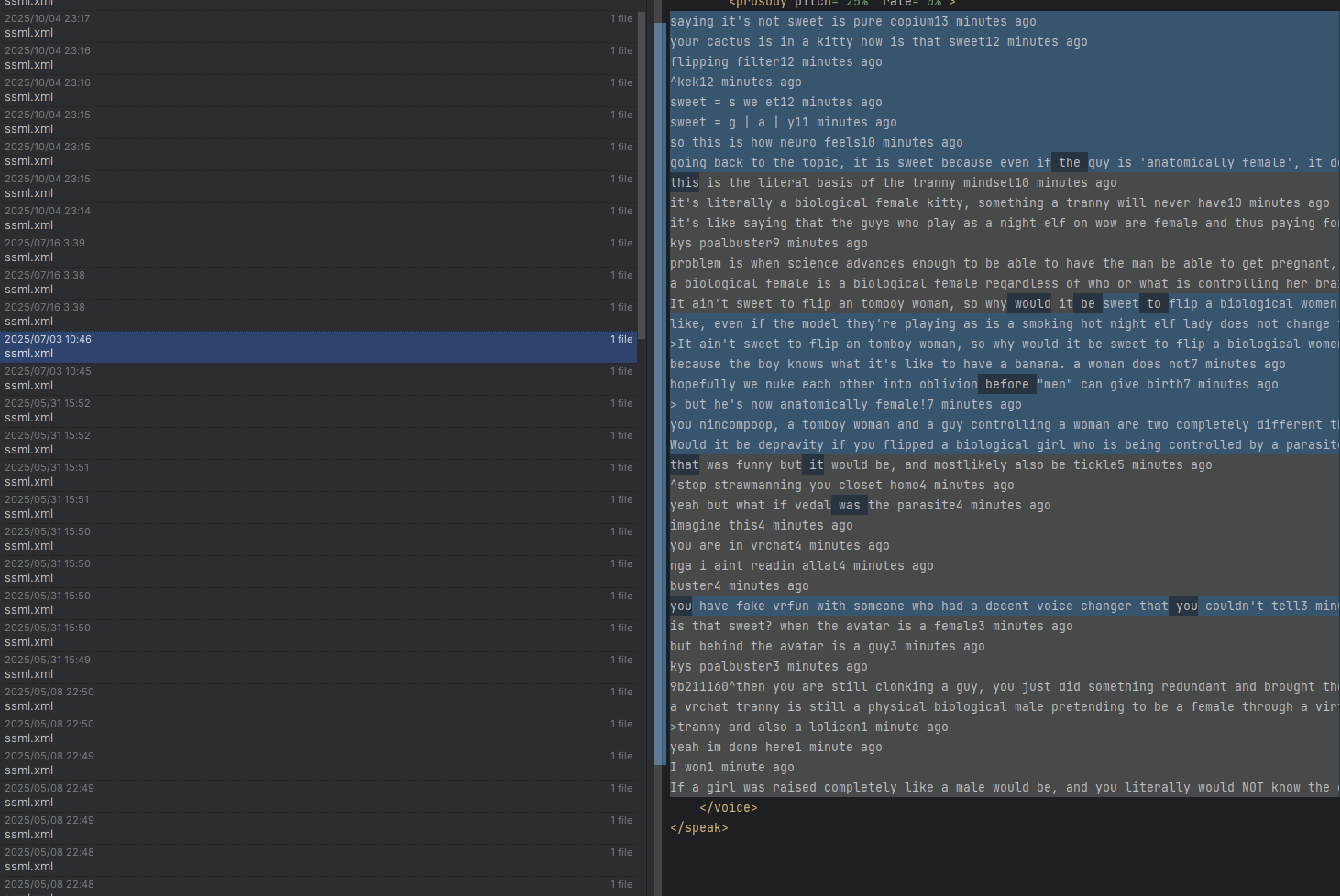Viewport: 1340px width, 896px height.
Task: Choose the 2025/07/03 10:45 ssml.xml revision
Action: tap(318, 378)
